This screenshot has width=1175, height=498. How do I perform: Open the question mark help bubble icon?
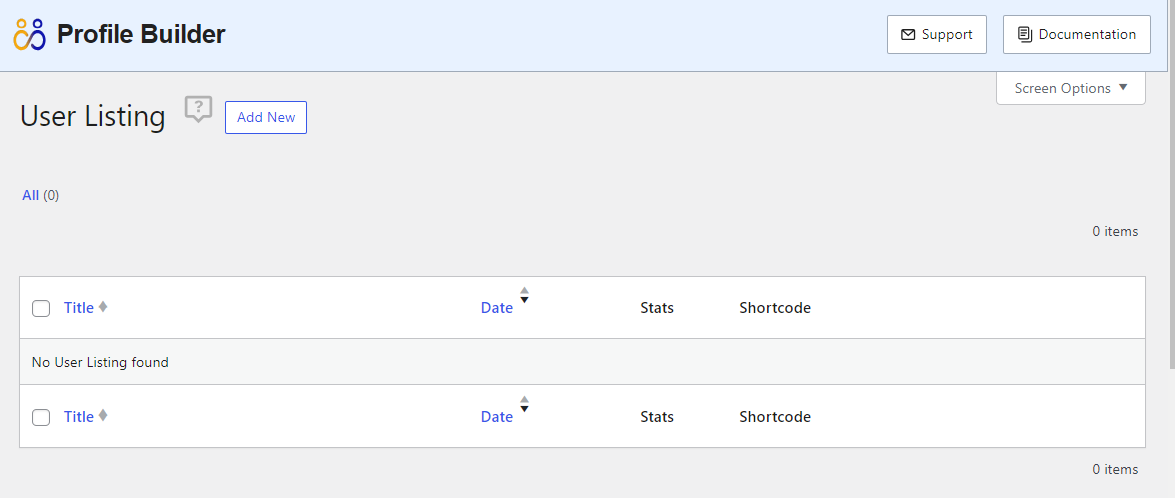(x=199, y=109)
